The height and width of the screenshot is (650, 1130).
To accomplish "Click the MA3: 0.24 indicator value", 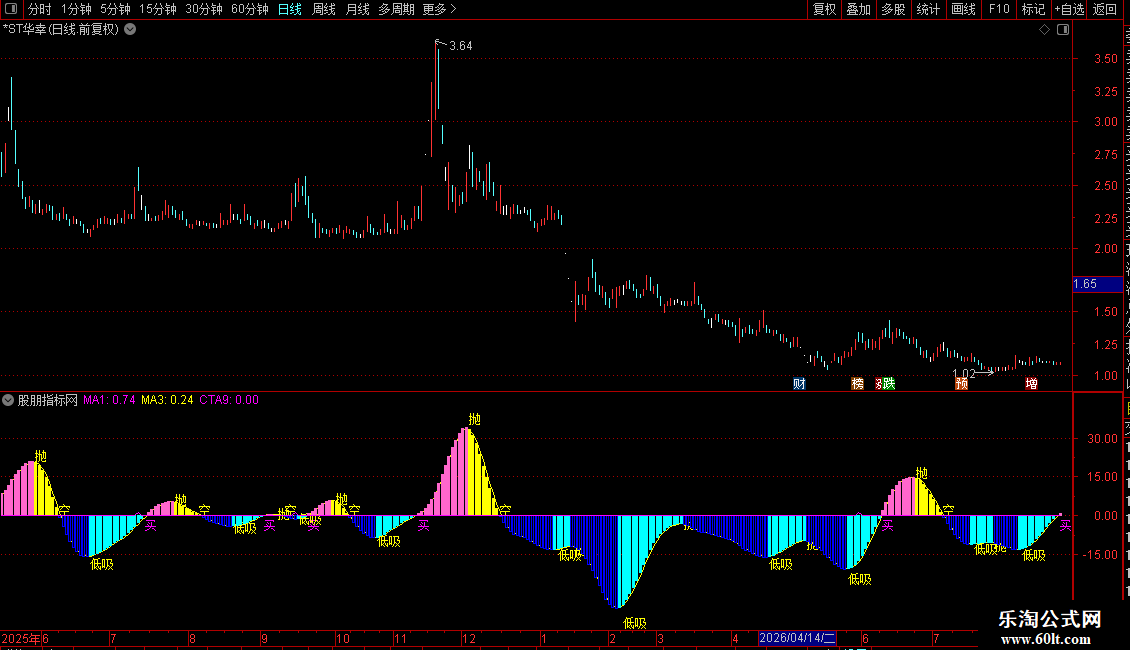I will (x=167, y=400).
